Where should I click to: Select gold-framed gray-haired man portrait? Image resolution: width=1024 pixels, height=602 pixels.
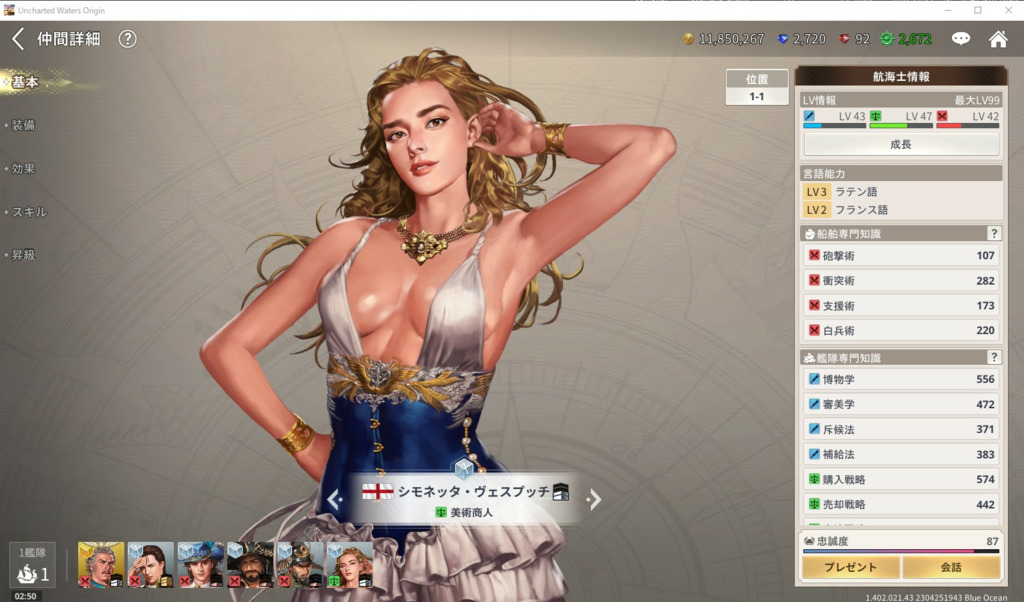click(101, 565)
